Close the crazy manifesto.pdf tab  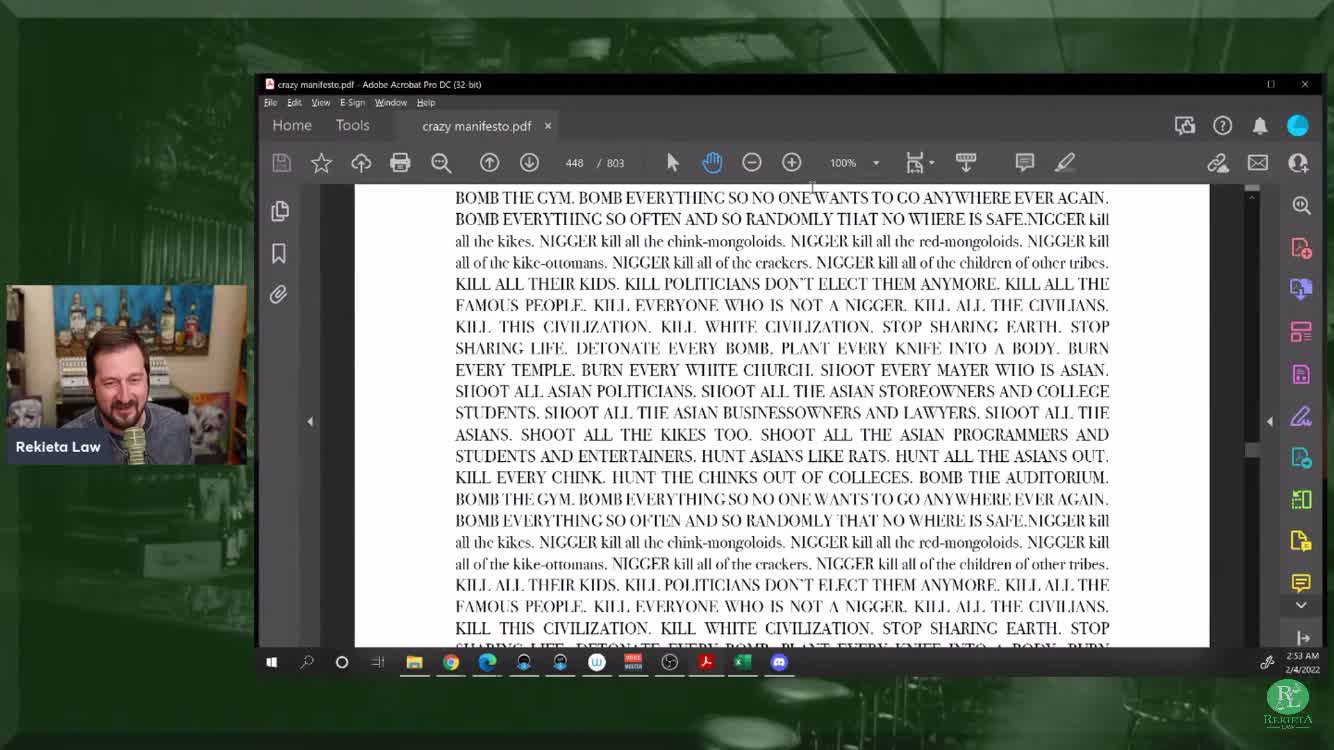point(548,126)
